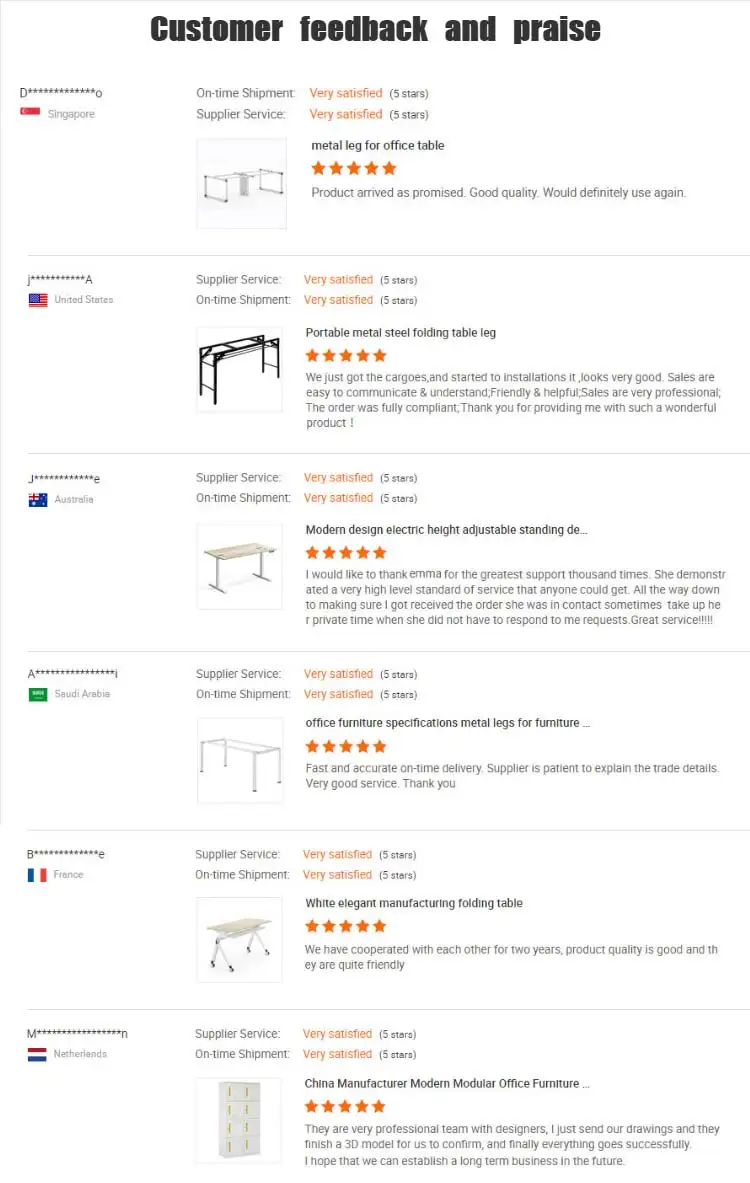Open 'China Manufacturer Modern Modular Office Furniture' link
Viewport: 750px width, 1183px height.
tap(446, 1083)
